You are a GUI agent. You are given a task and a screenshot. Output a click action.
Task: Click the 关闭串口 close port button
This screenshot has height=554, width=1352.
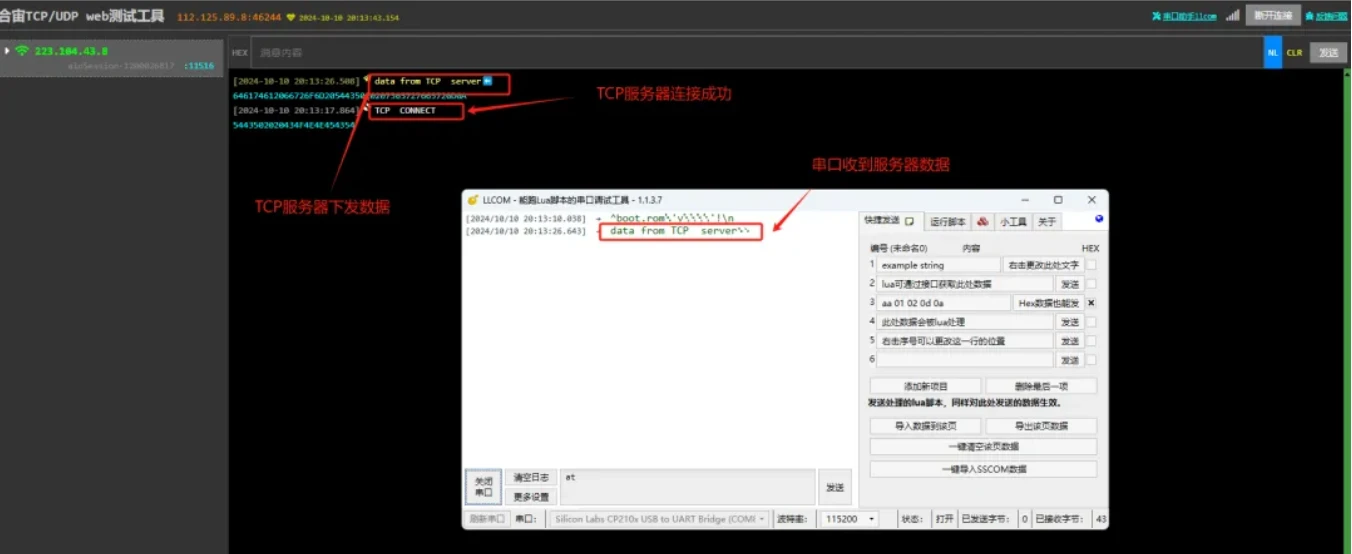point(483,487)
